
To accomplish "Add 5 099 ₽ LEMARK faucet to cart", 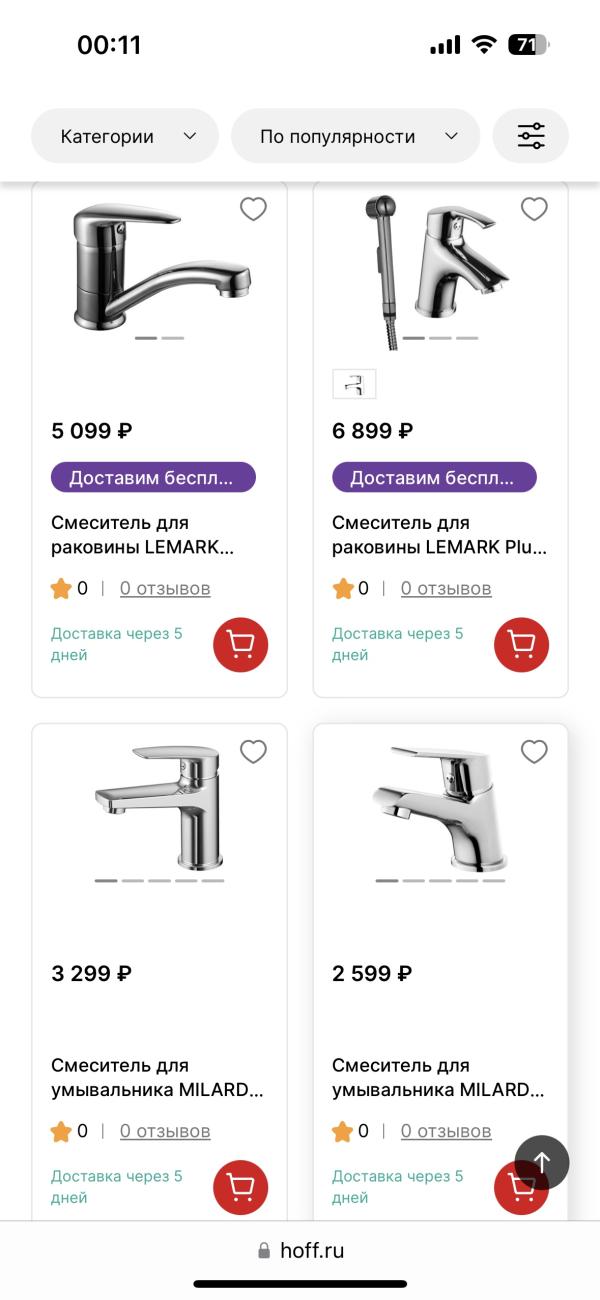I will [x=240, y=645].
